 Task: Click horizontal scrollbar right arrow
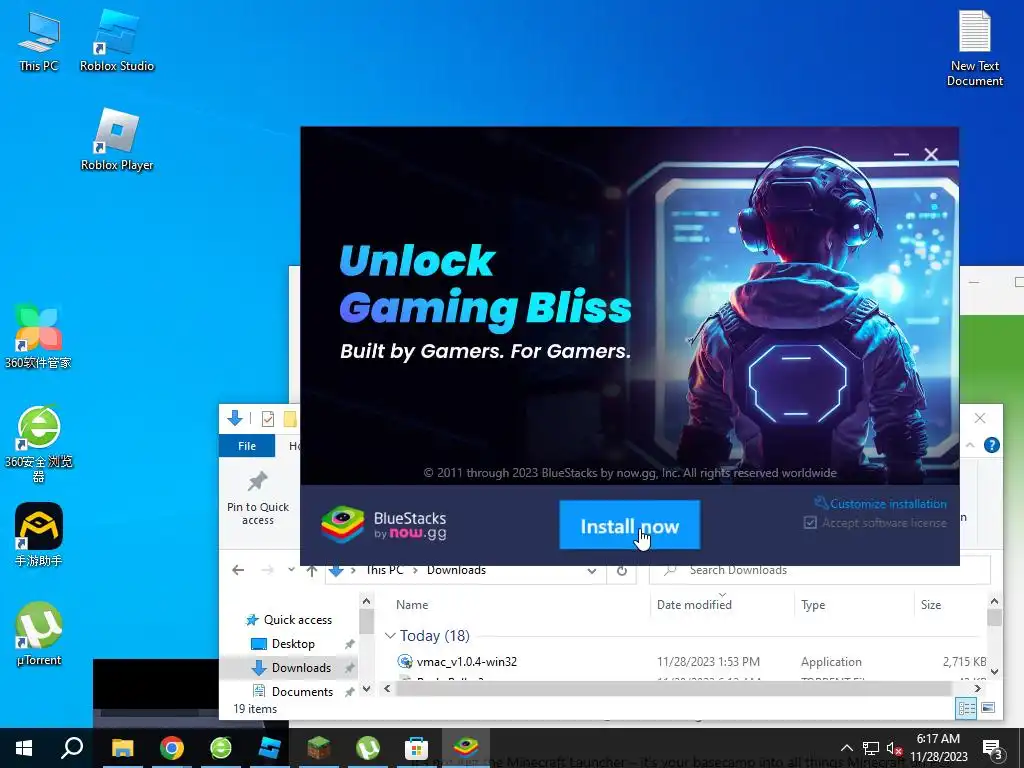(x=978, y=688)
